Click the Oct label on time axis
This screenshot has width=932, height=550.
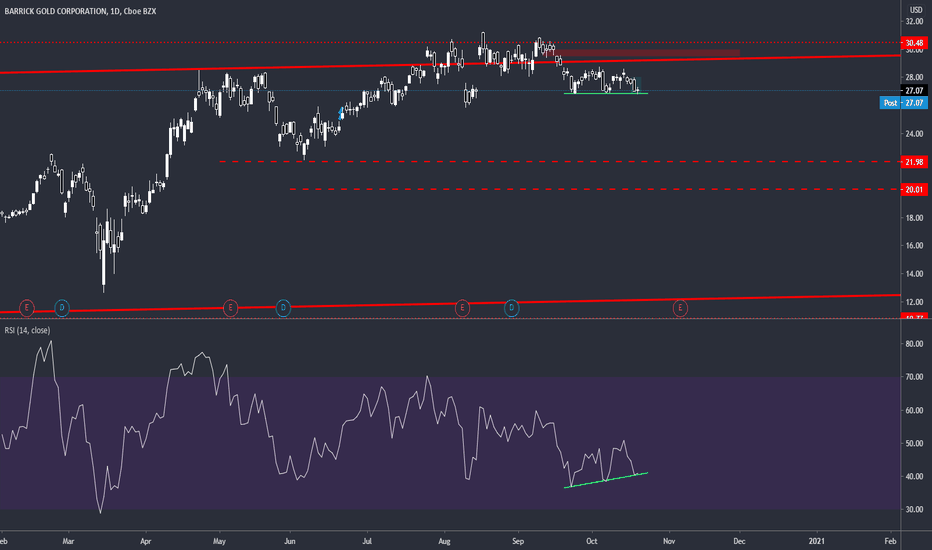591,541
